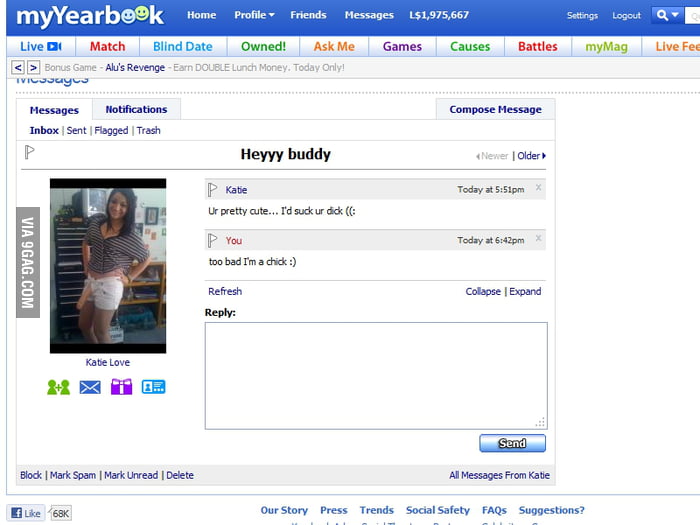Click inside the Reply text box

coord(375,375)
